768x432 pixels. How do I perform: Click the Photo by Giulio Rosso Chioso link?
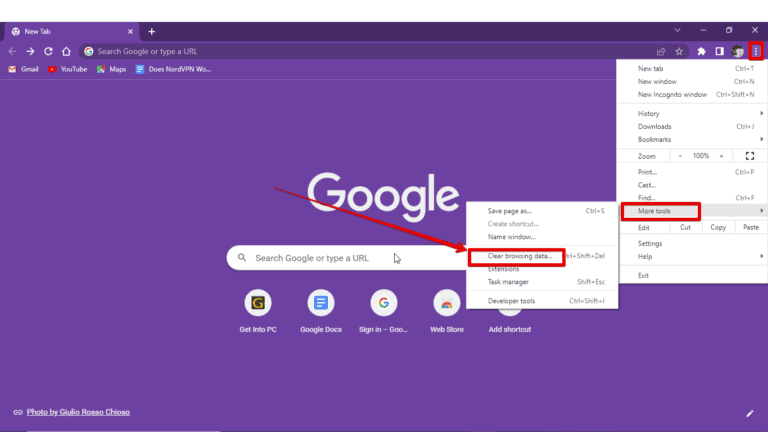click(78, 412)
